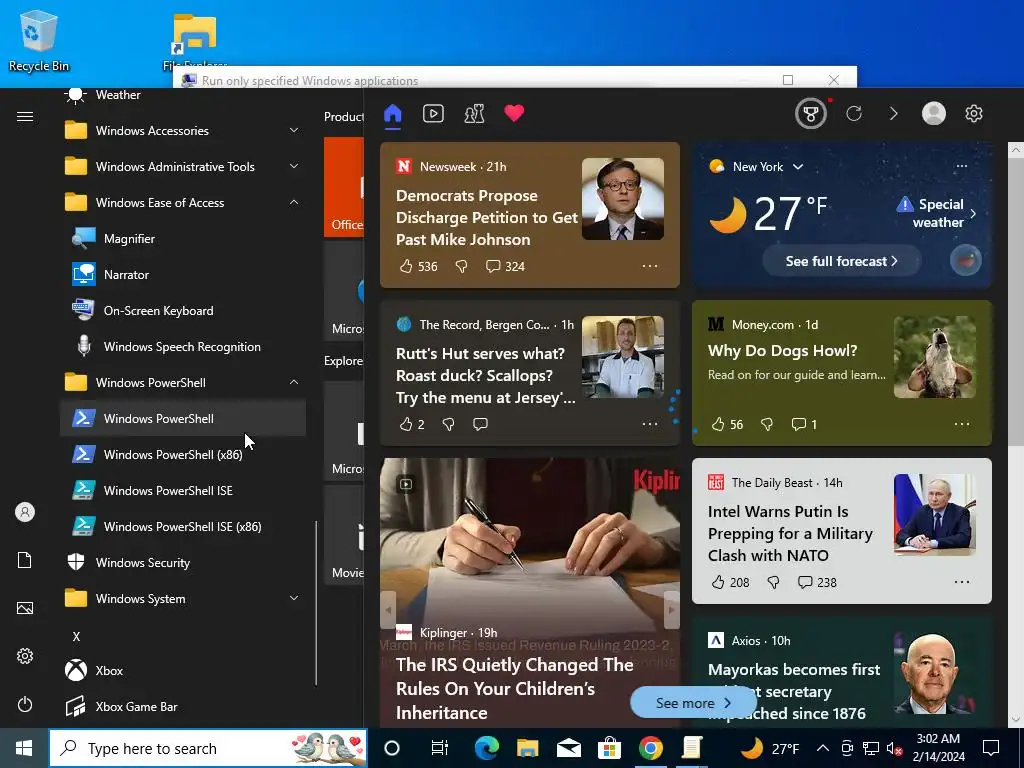The height and width of the screenshot is (768, 1024).
Task: Open the Weather app entry
Action: pyautogui.click(x=182, y=96)
